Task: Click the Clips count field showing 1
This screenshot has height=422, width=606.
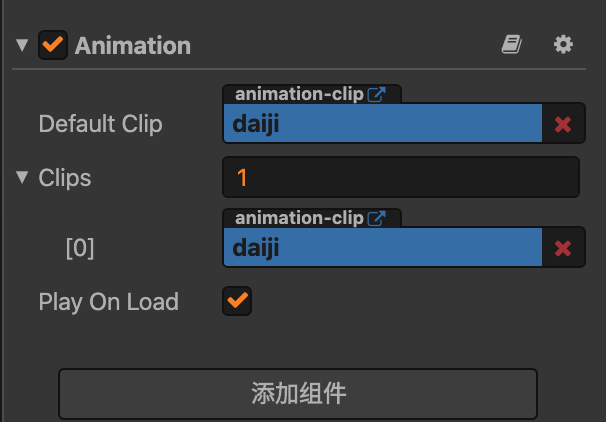Action: pyautogui.click(x=400, y=178)
